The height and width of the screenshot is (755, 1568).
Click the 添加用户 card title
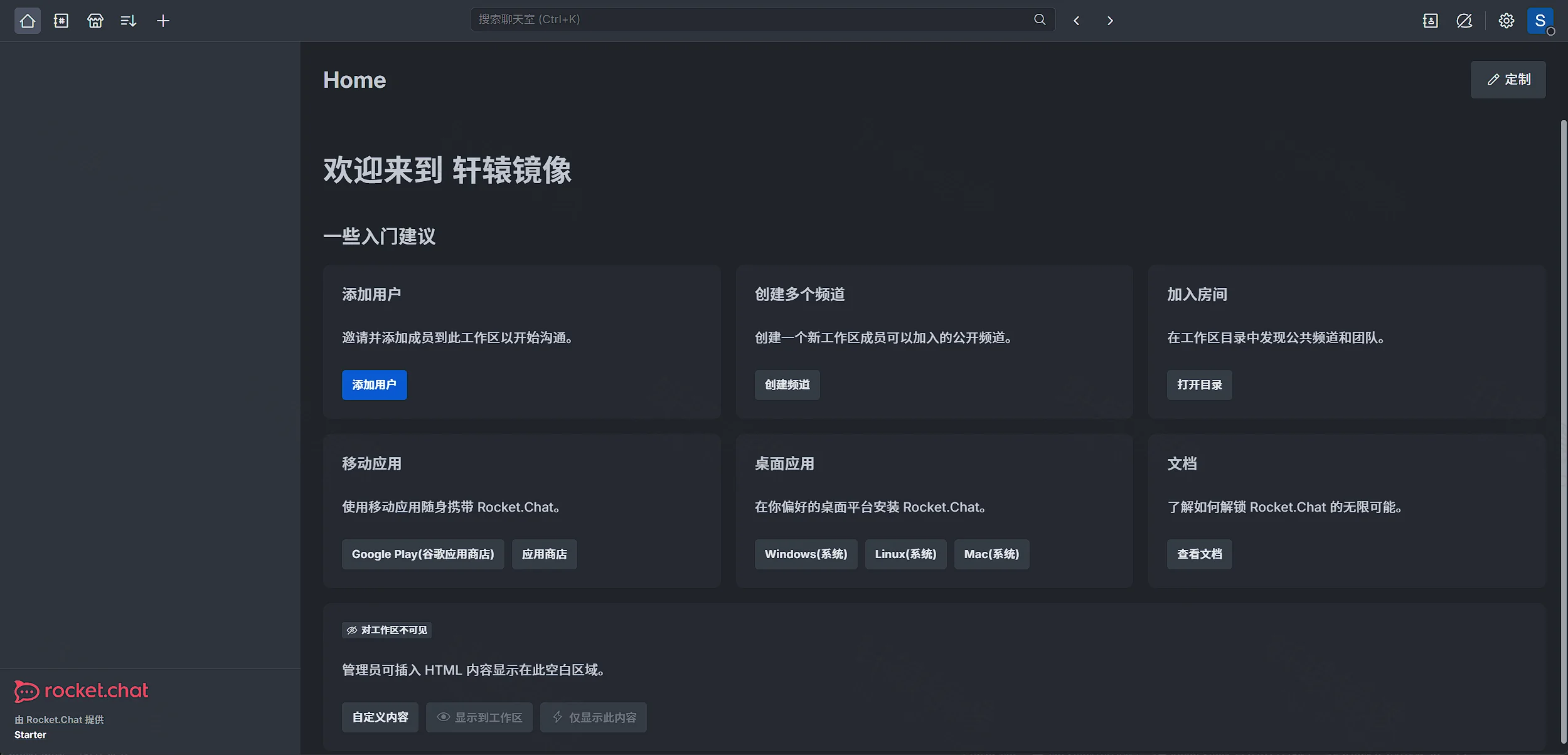(371, 295)
